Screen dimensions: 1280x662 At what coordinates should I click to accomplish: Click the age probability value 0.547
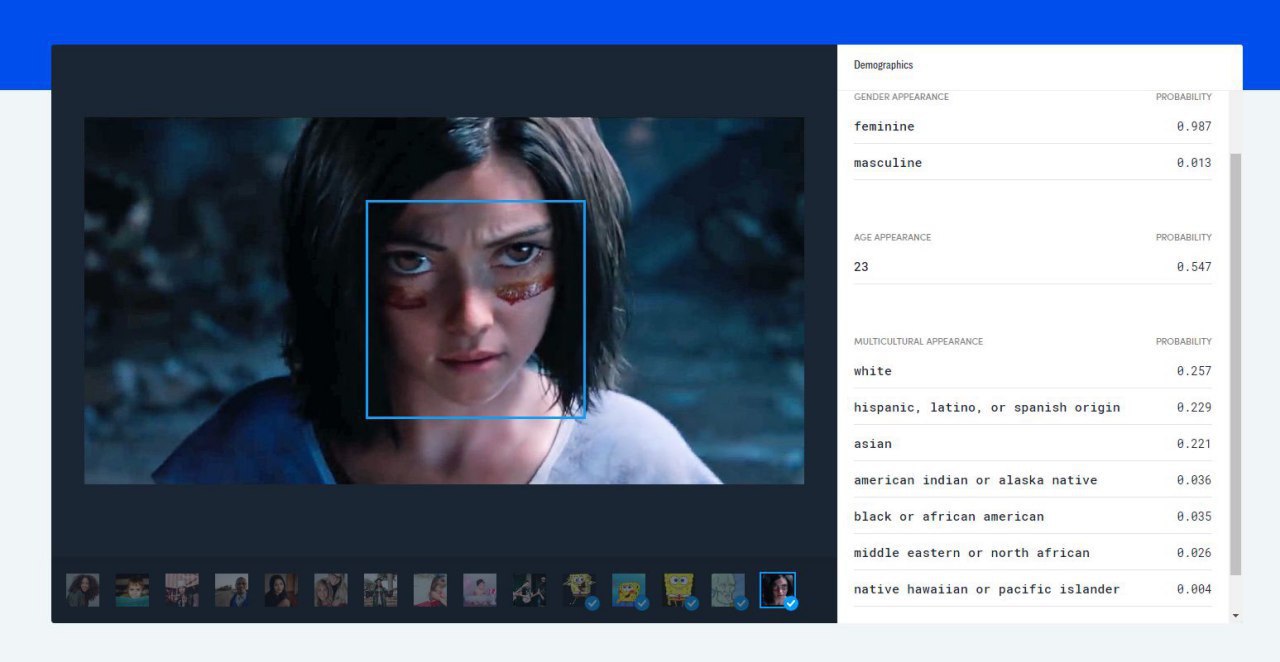[1194, 267]
